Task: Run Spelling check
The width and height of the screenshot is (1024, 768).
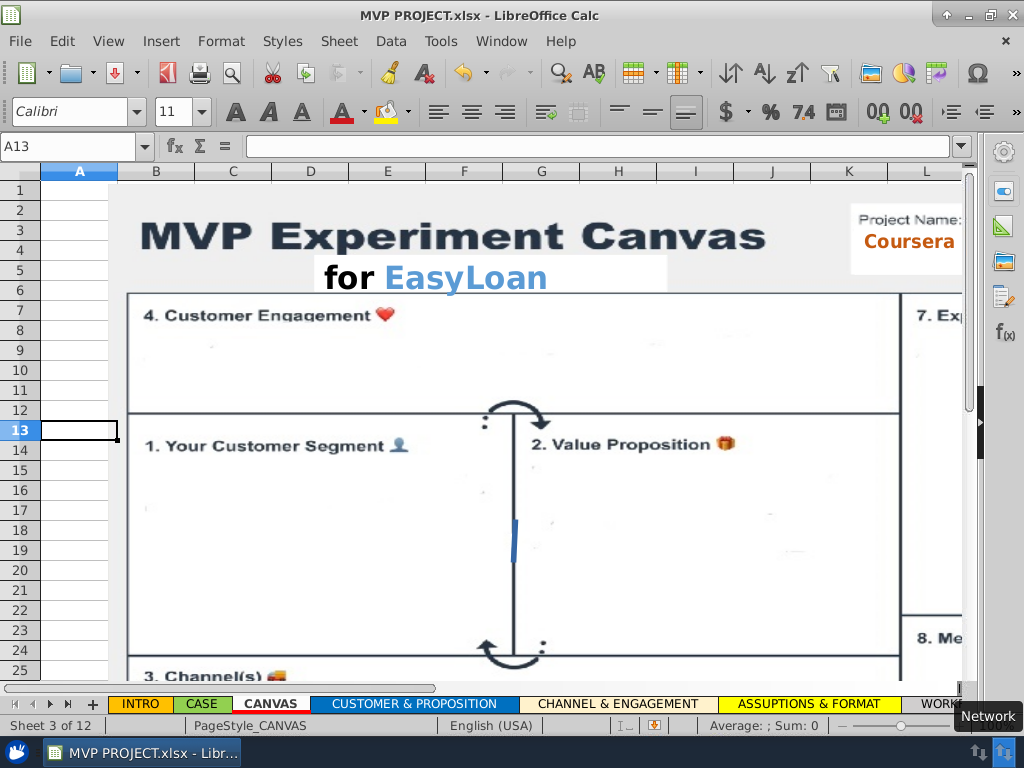Action: [594, 73]
